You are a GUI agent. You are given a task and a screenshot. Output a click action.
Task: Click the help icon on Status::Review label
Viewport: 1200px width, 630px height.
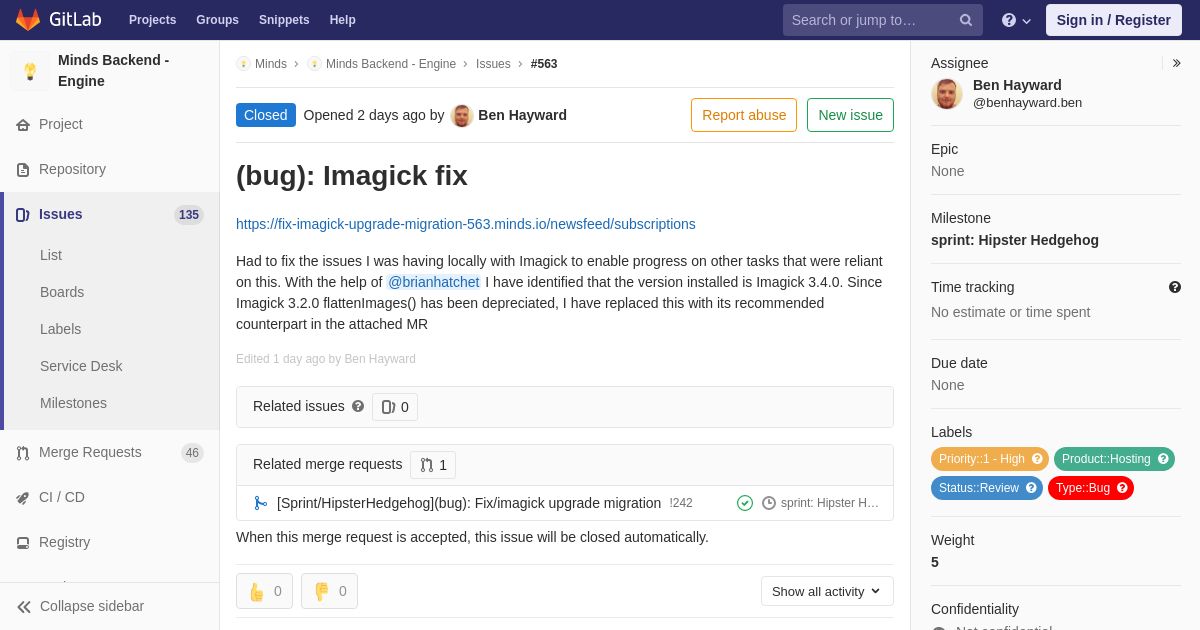(1031, 488)
